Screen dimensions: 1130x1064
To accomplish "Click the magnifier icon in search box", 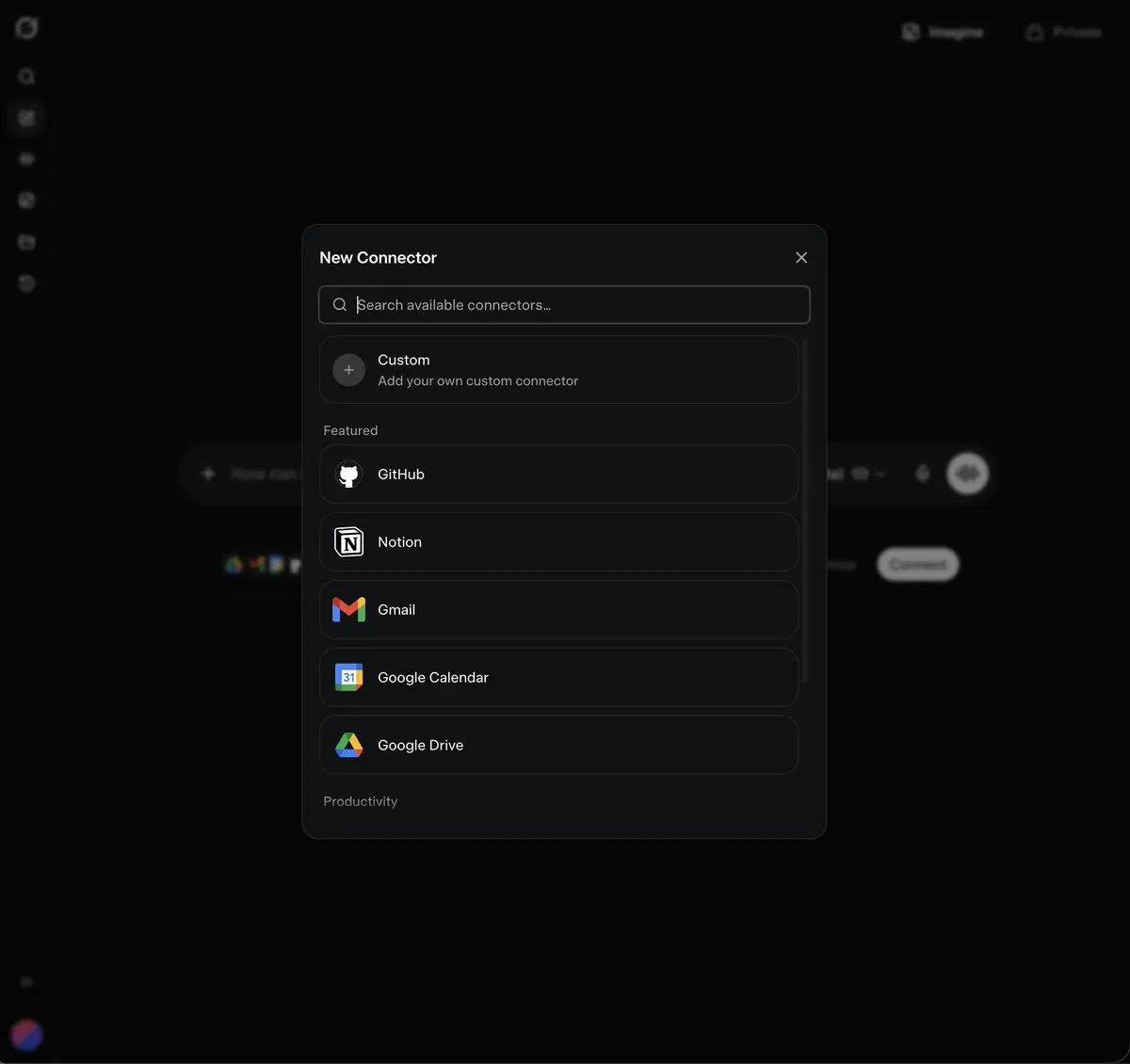I will click(x=340, y=305).
